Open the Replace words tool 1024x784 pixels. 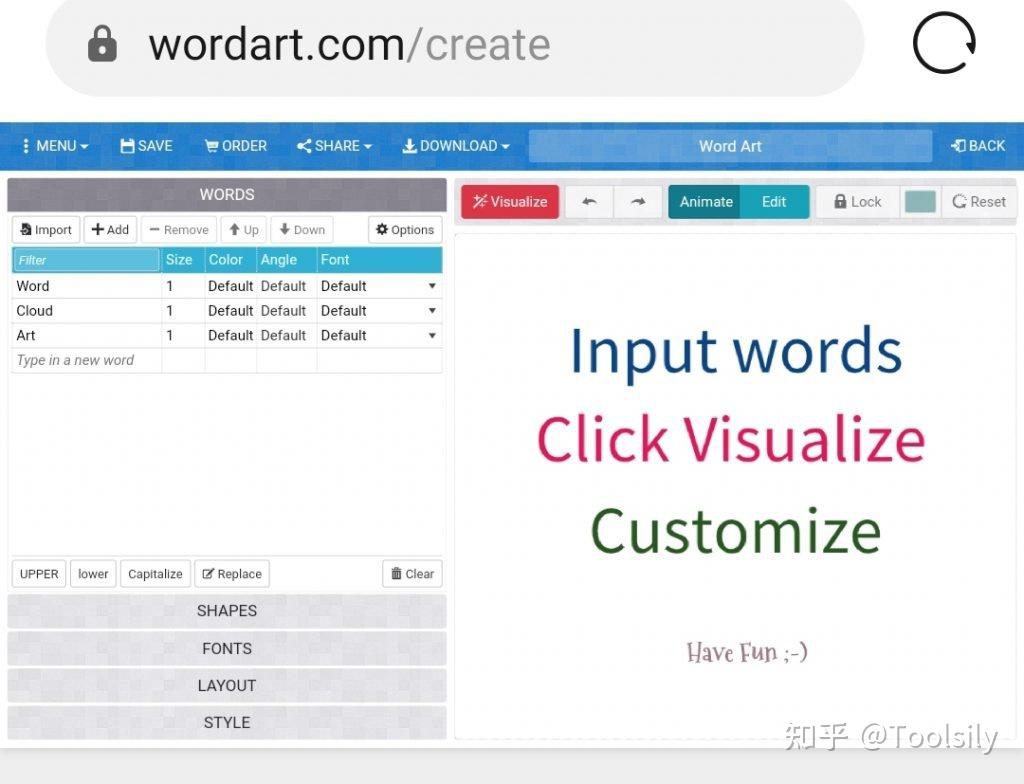(x=232, y=574)
